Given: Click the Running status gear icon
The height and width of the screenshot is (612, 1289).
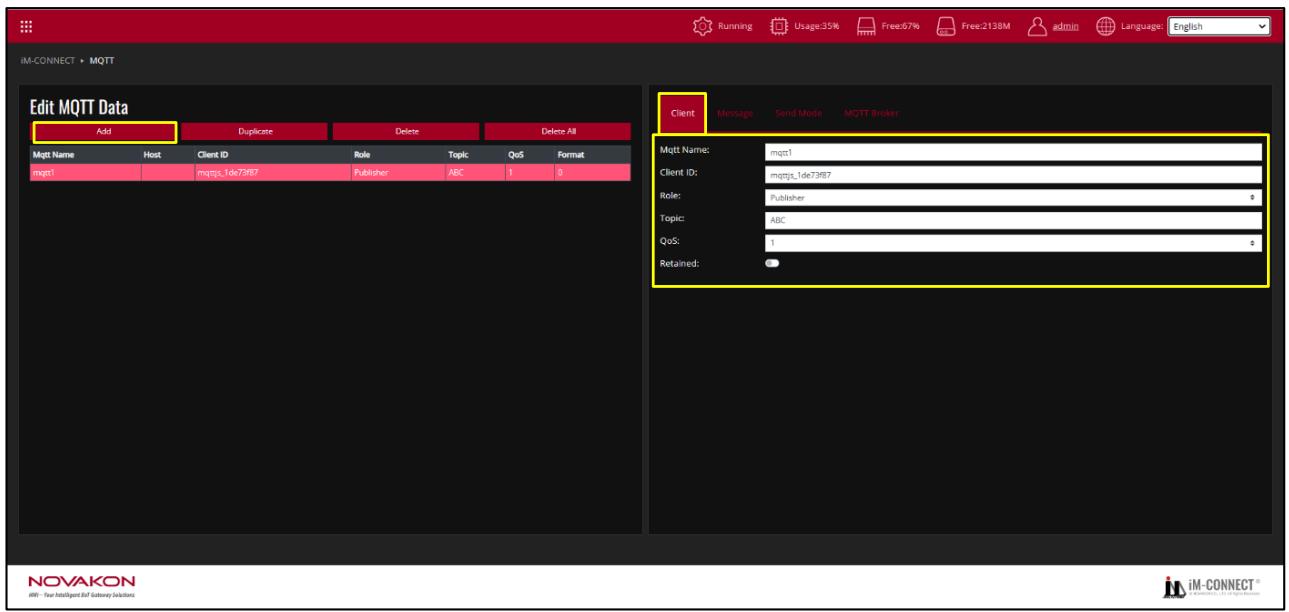Looking at the screenshot, I should 702,25.
